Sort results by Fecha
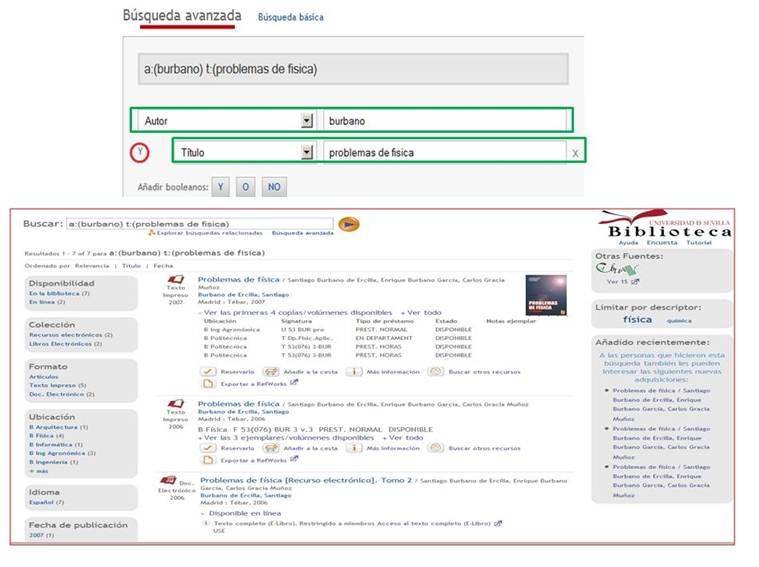This screenshot has height=567, width=759. point(163,266)
